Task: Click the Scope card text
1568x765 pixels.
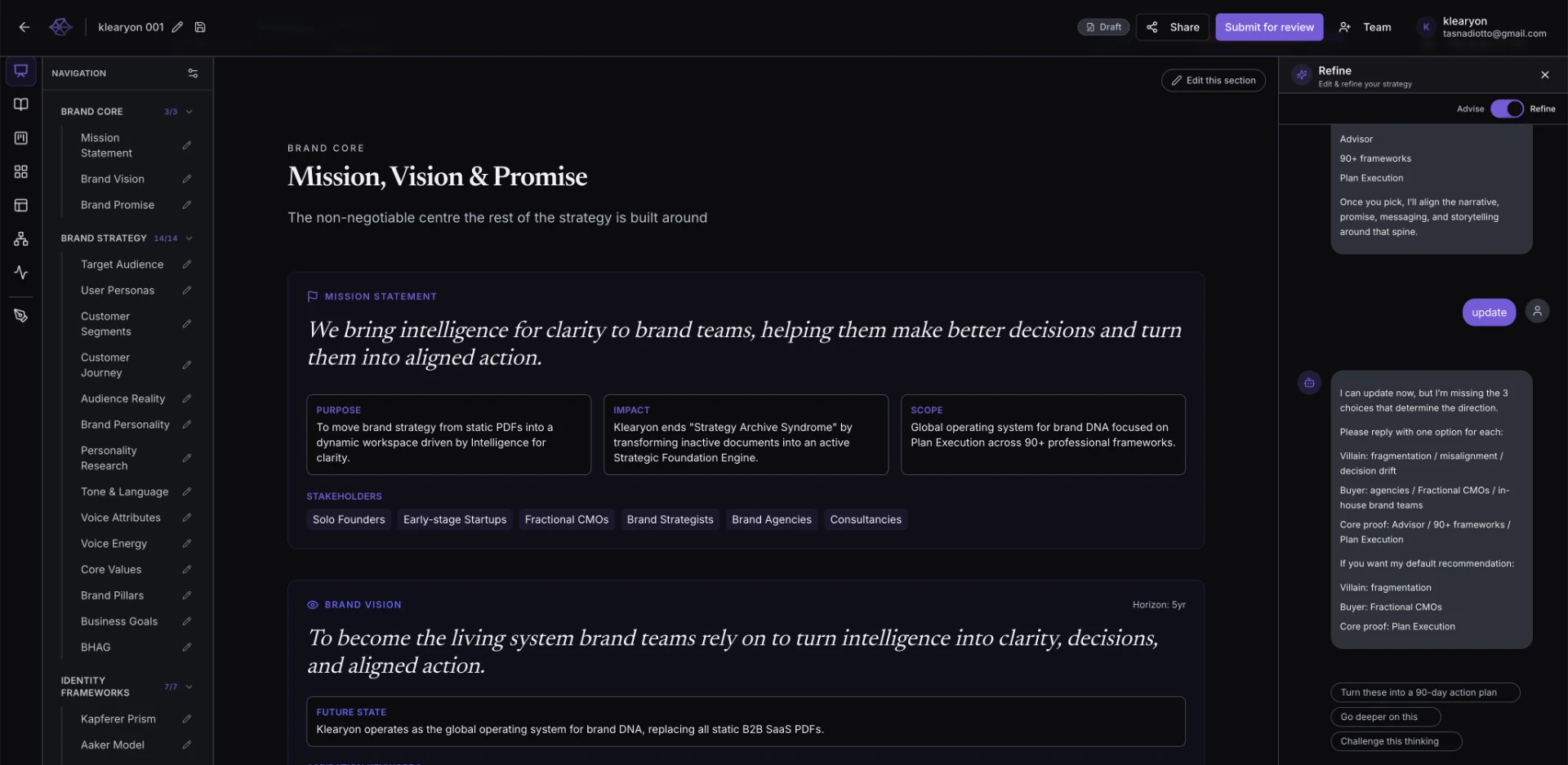Action: 1043,434
